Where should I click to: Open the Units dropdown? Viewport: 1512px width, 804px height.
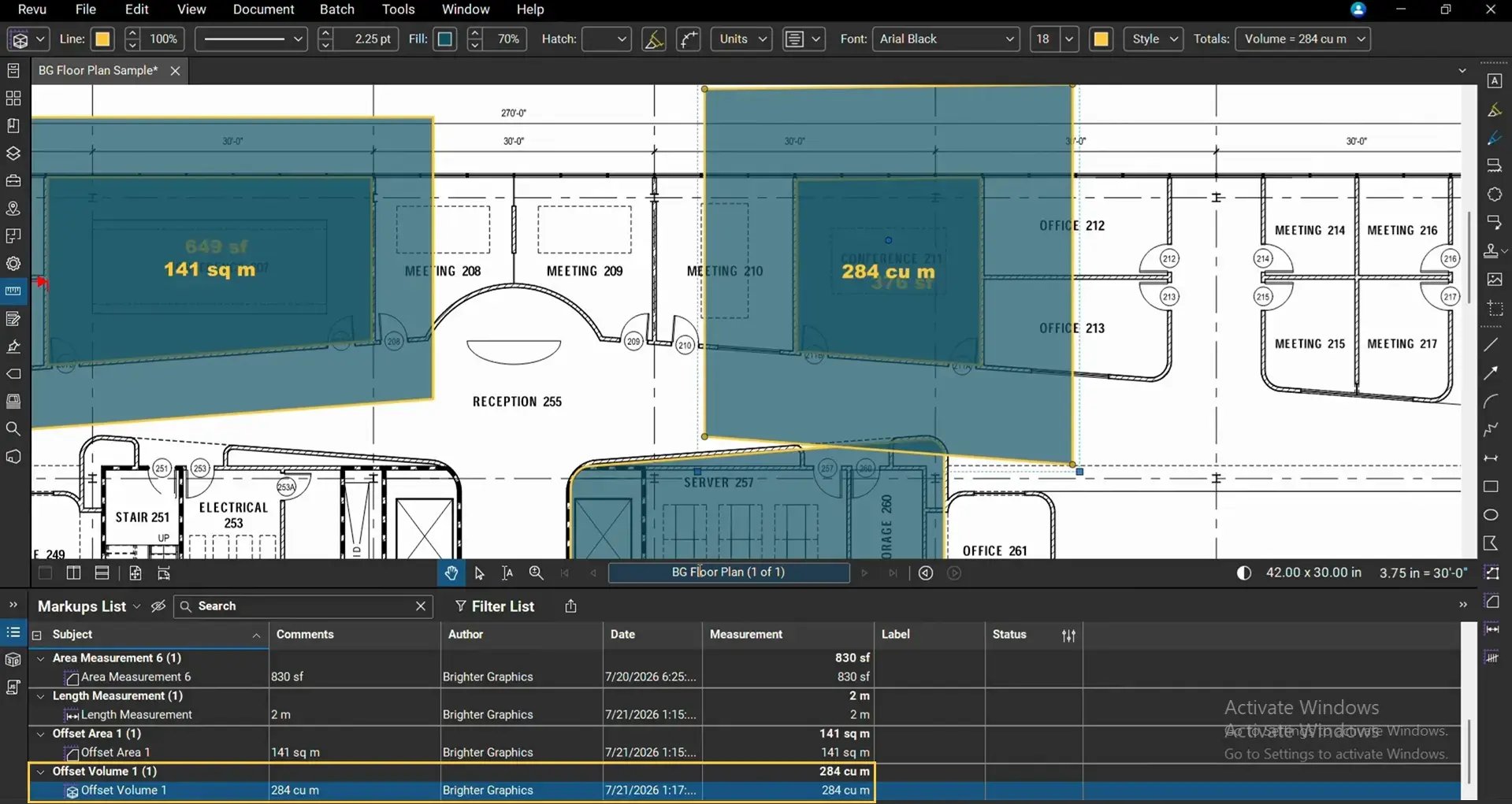[741, 39]
